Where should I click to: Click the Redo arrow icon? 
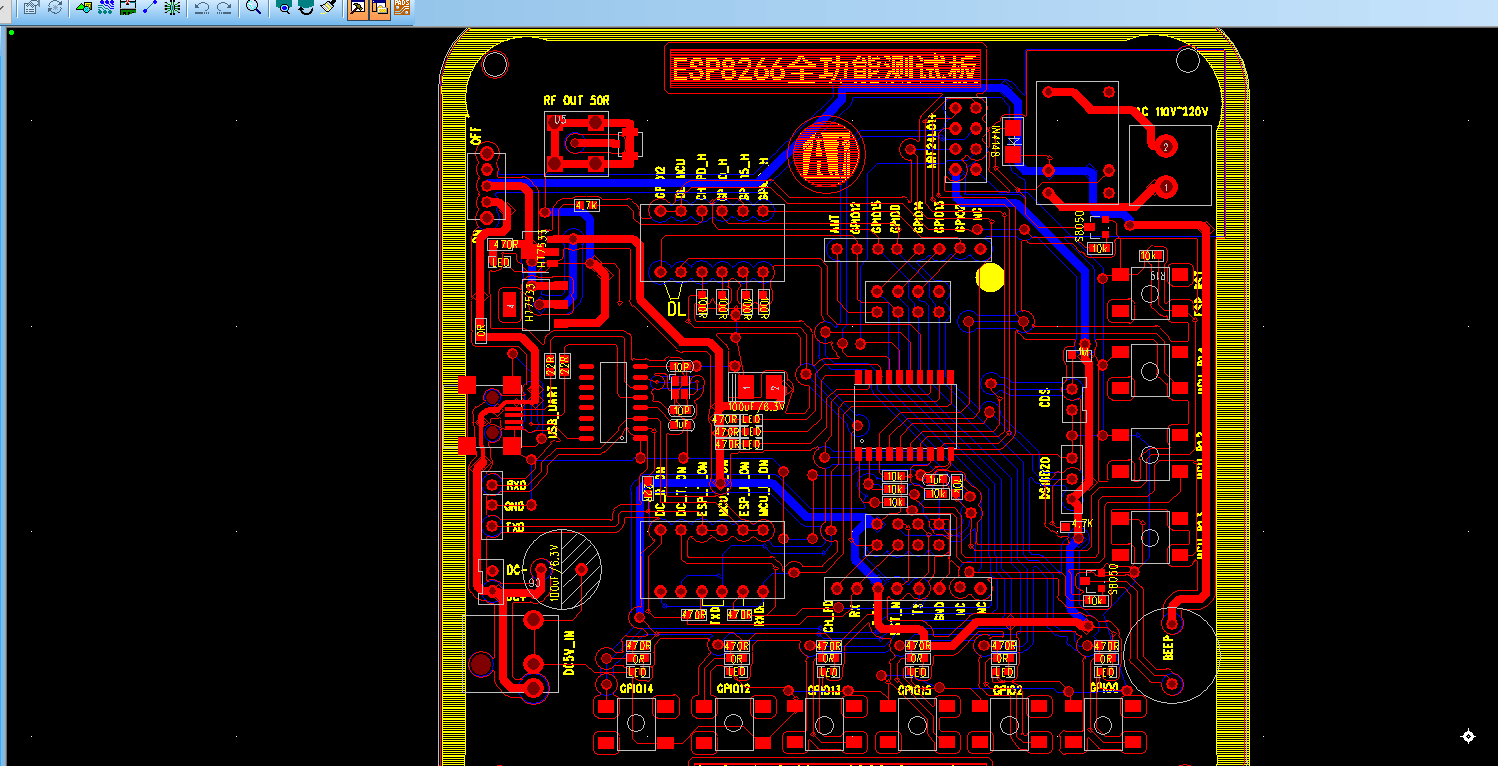[224, 7]
